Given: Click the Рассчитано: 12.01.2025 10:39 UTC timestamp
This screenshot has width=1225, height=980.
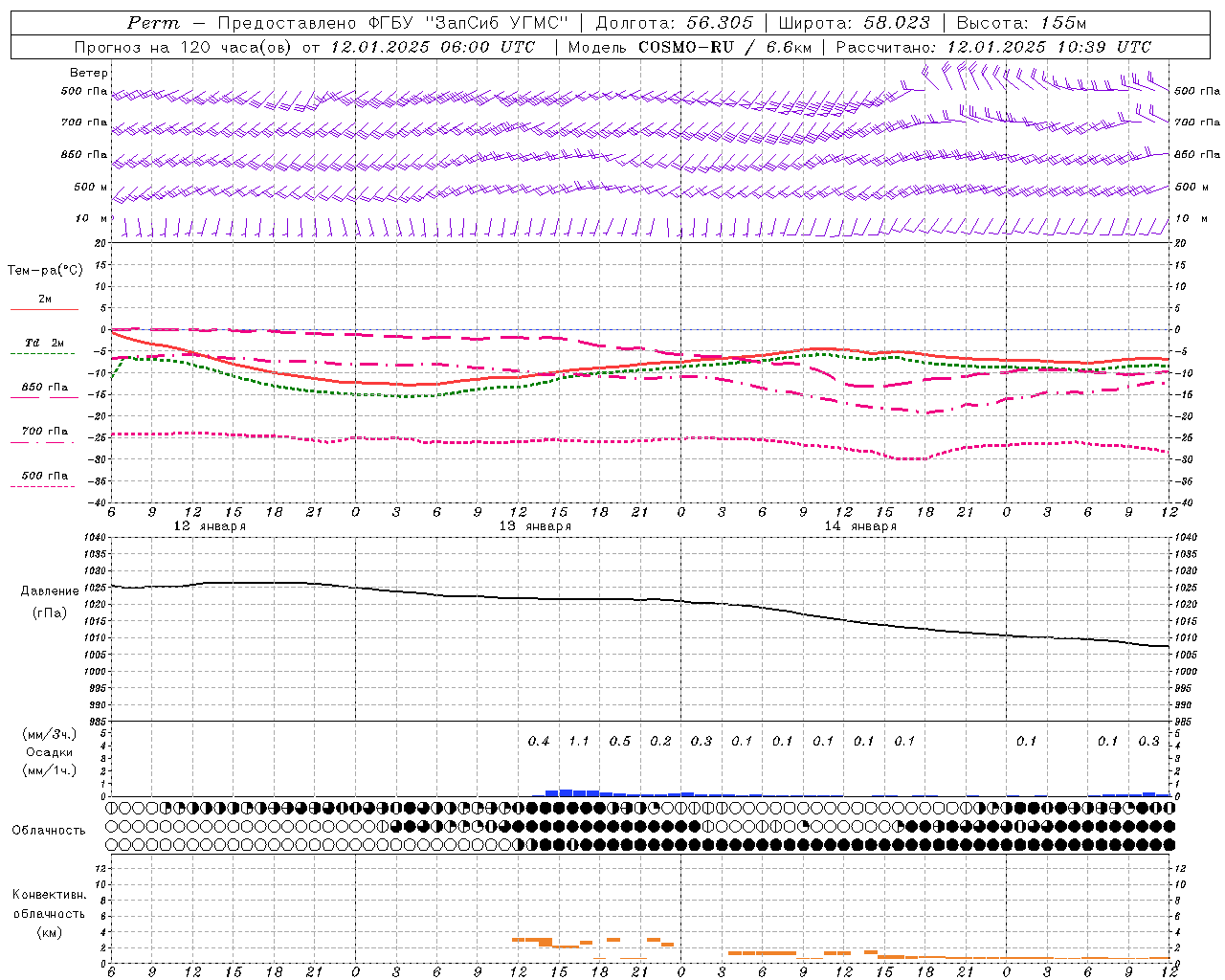Looking at the screenshot, I should click(x=993, y=47).
